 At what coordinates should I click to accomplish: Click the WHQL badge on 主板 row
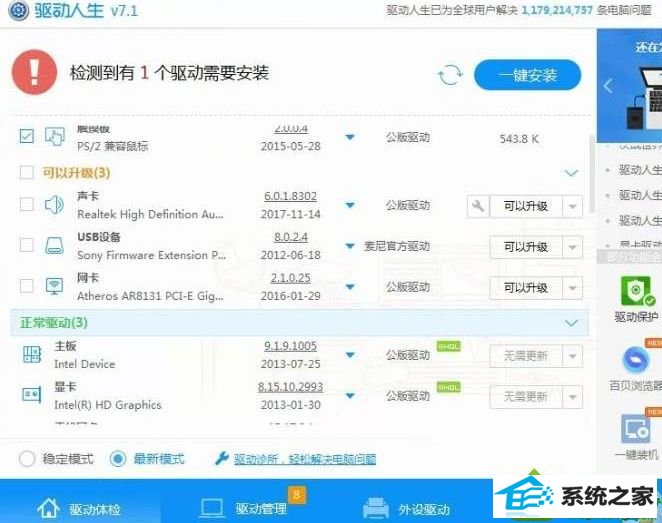coord(448,346)
